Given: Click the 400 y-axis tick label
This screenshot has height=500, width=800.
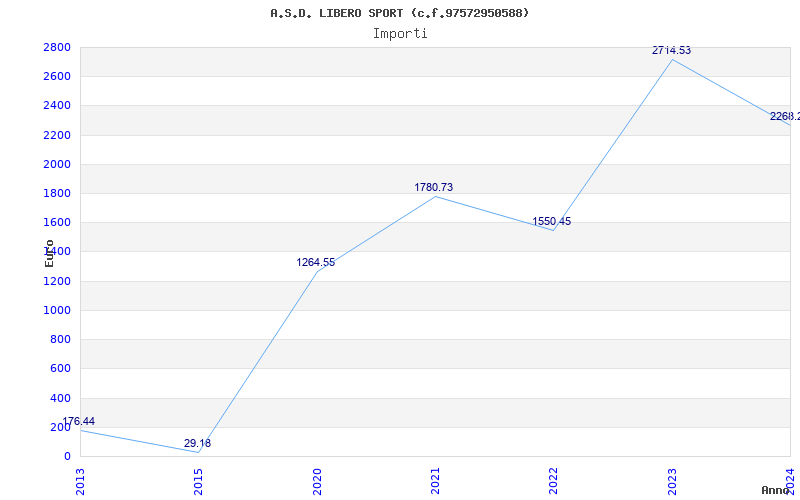Looking at the screenshot, I should [61, 398].
